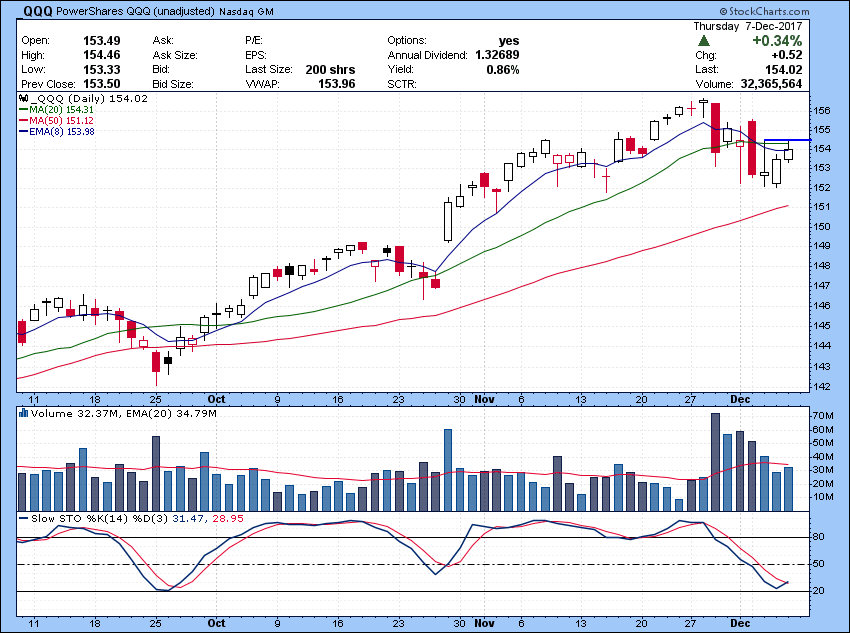Click the Ask Size: label
This screenshot has height=633, width=850.
(x=175, y=55)
